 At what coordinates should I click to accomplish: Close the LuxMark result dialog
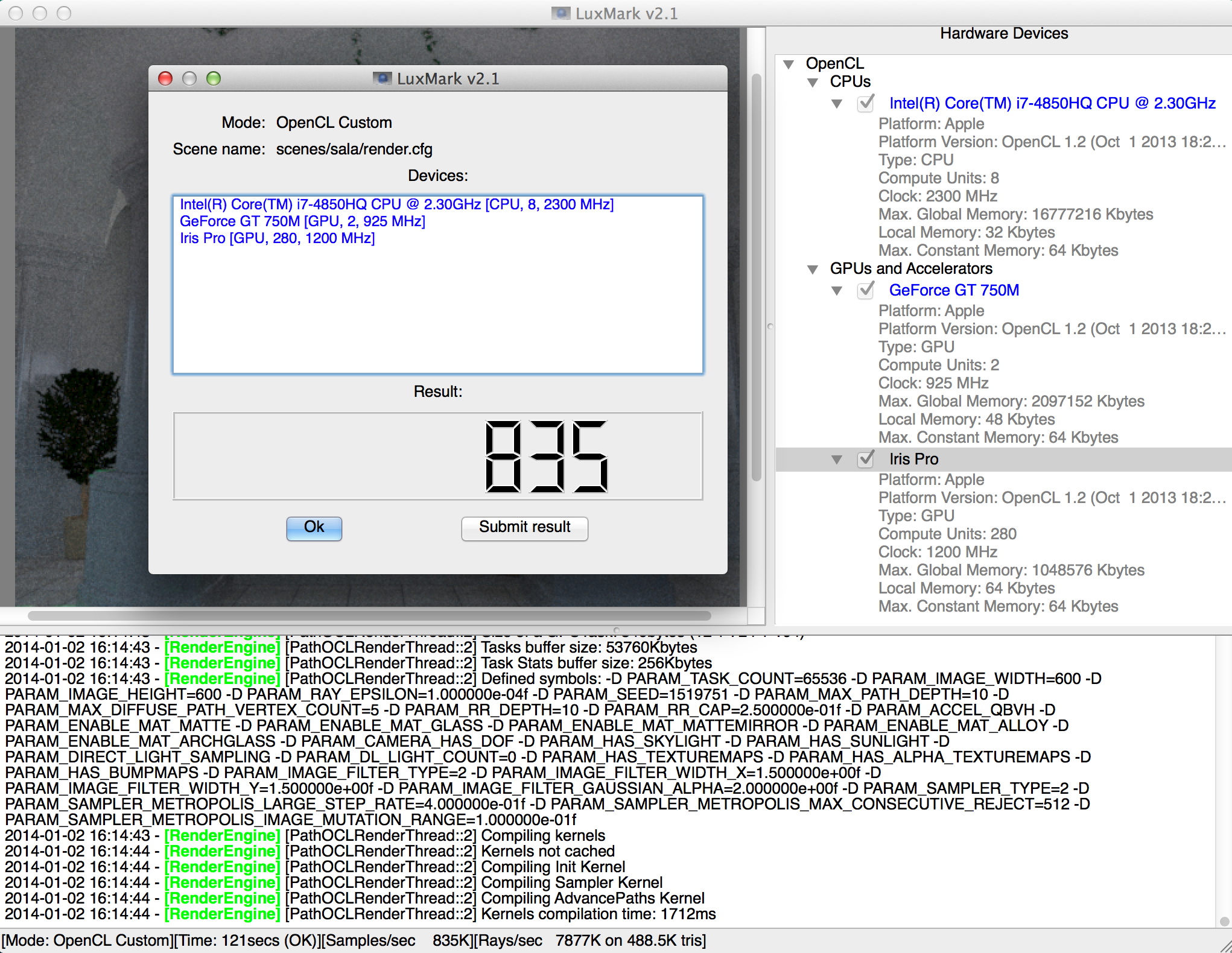tap(165, 79)
